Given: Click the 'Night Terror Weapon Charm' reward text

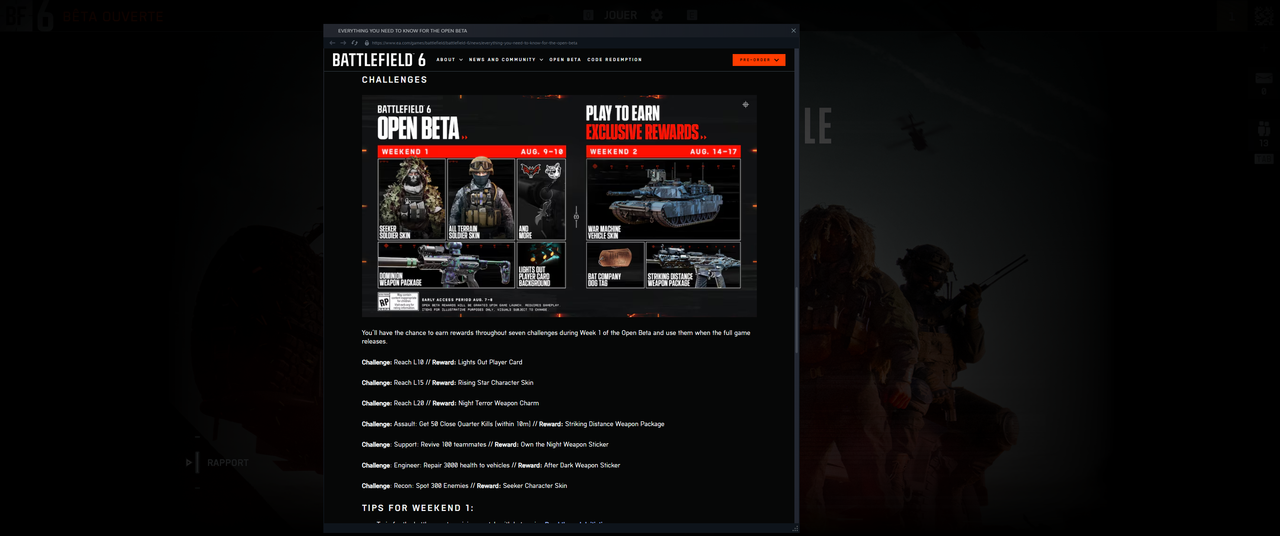Looking at the screenshot, I should (498, 403).
